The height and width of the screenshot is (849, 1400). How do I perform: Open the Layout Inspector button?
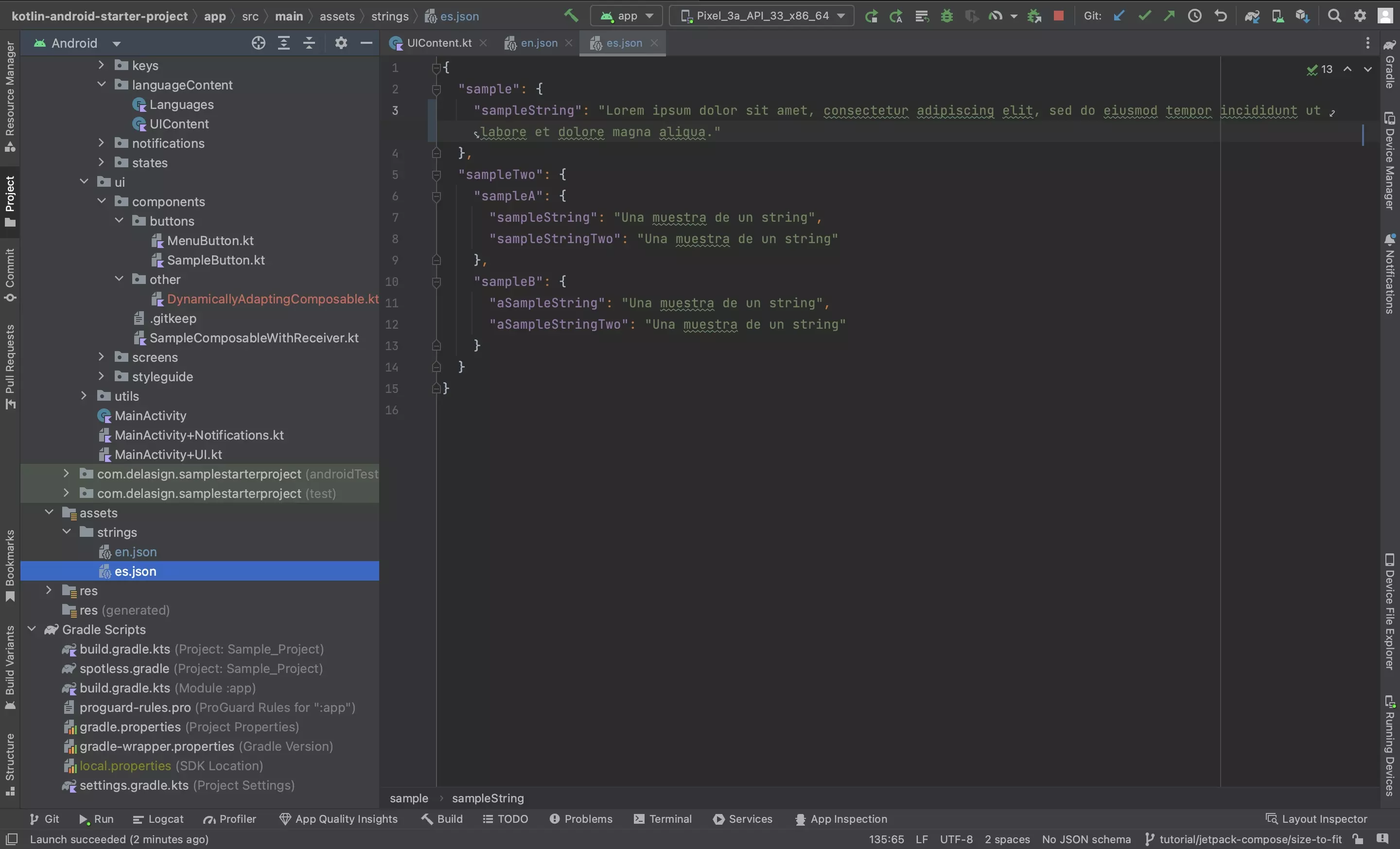coord(1316,819)
